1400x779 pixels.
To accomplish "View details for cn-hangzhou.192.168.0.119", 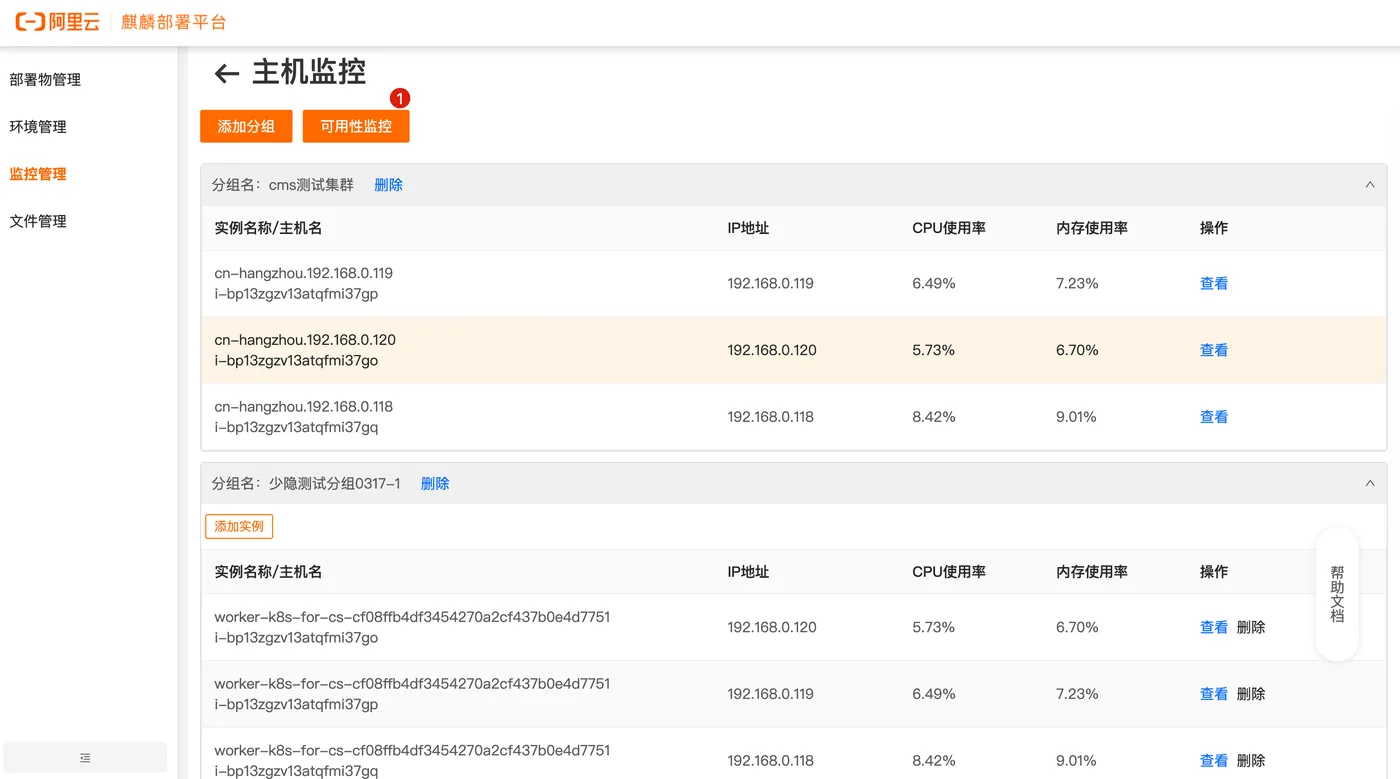I will pyautogui.click(x=1214, y=284).
